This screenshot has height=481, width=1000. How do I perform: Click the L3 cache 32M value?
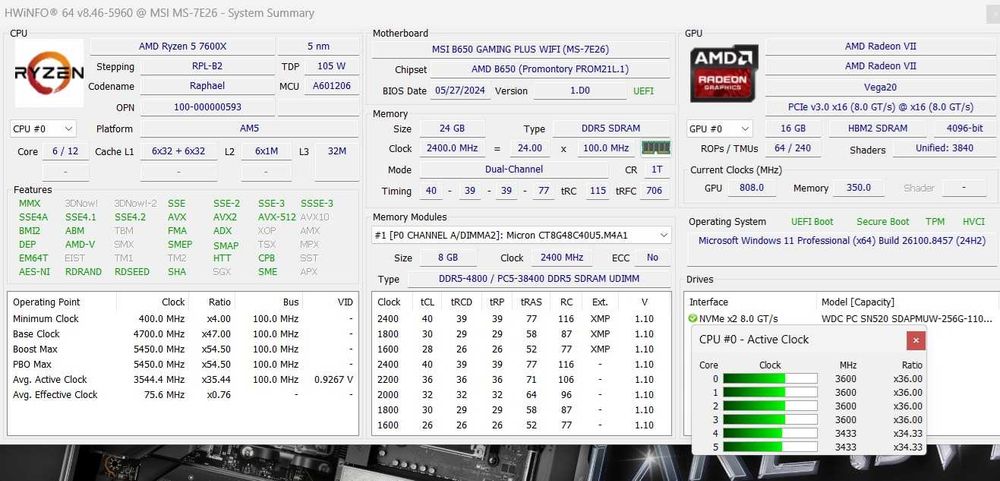pyautogui.click(x=337, y=152)
